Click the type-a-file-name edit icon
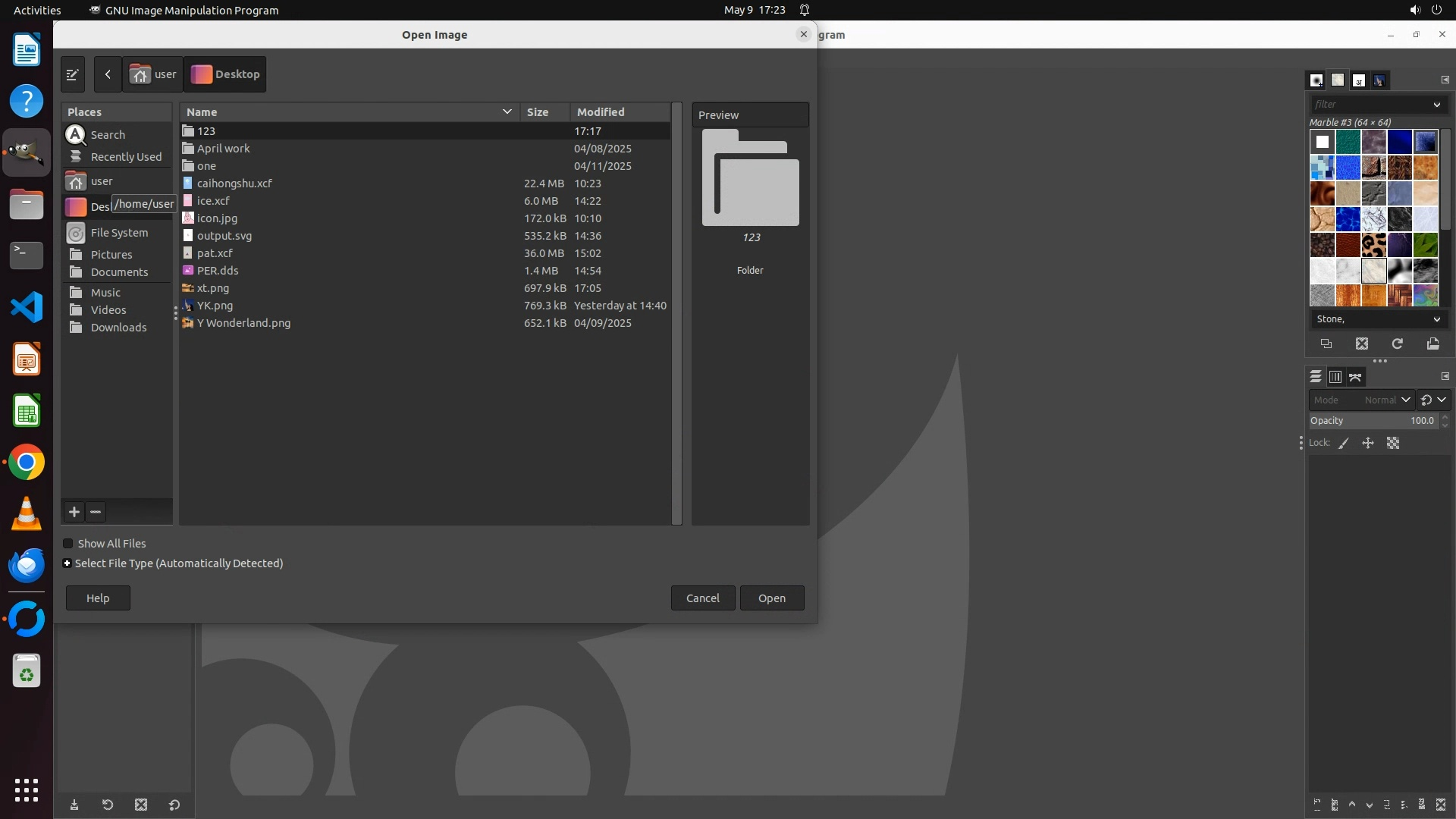 tap(72, 74)
